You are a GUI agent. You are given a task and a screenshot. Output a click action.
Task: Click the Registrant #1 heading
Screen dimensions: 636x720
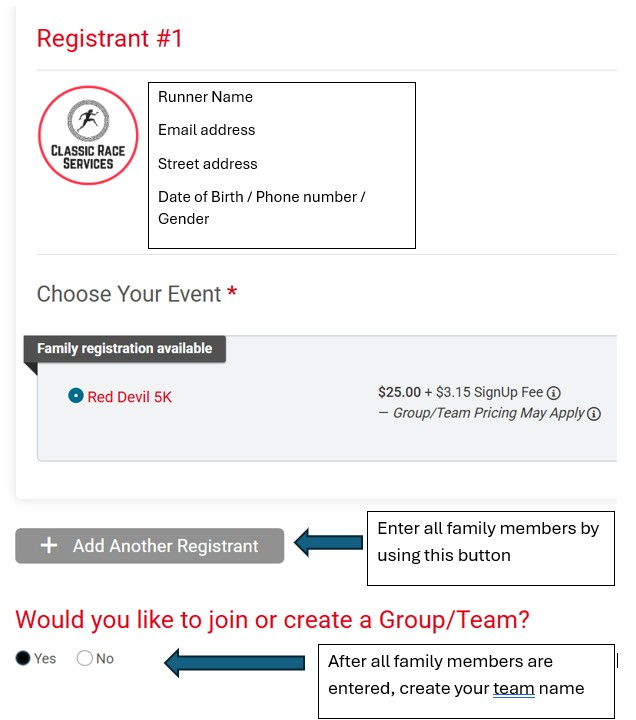point(110,39)
